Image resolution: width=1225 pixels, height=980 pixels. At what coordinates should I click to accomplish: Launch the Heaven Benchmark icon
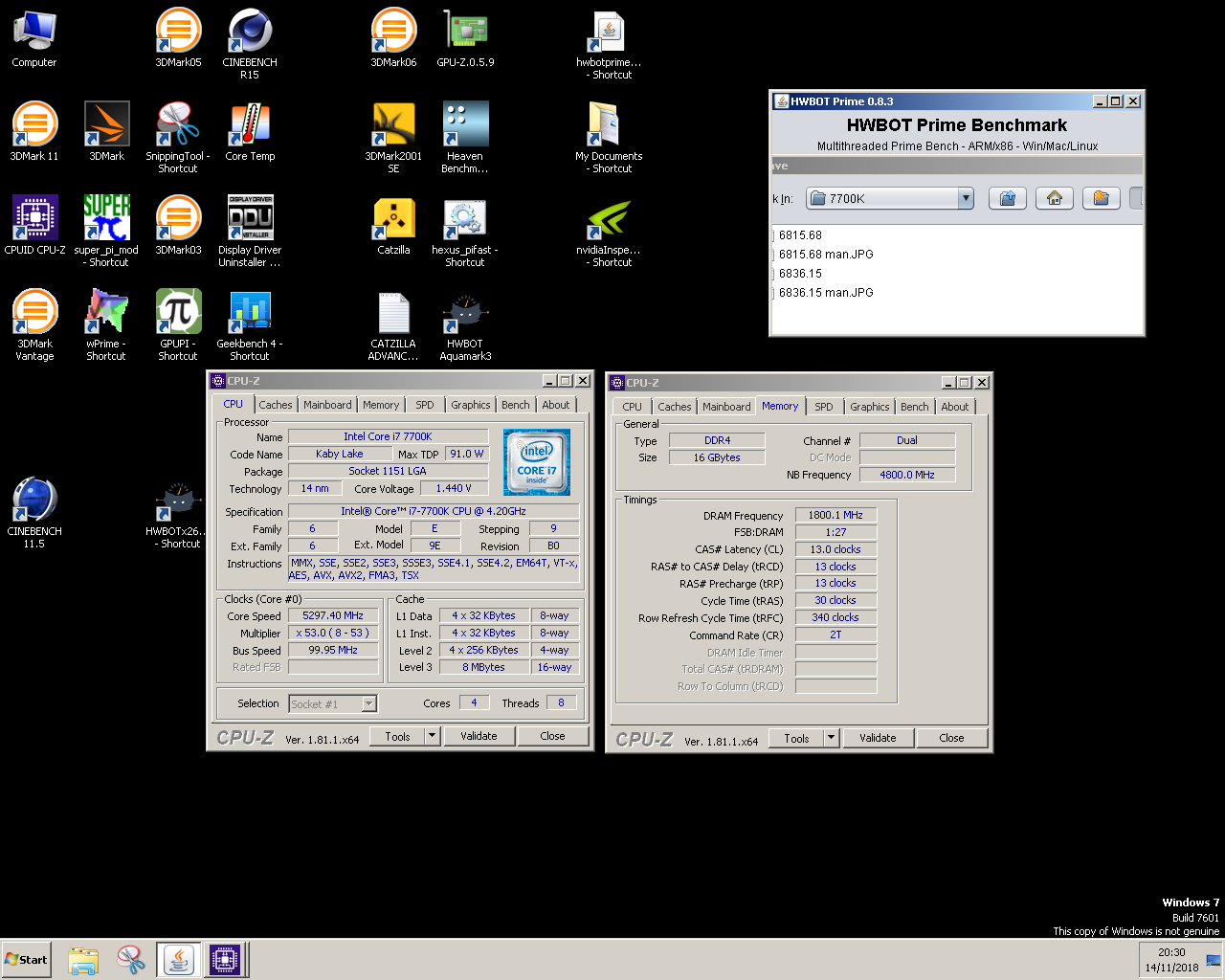click(465, 138)
